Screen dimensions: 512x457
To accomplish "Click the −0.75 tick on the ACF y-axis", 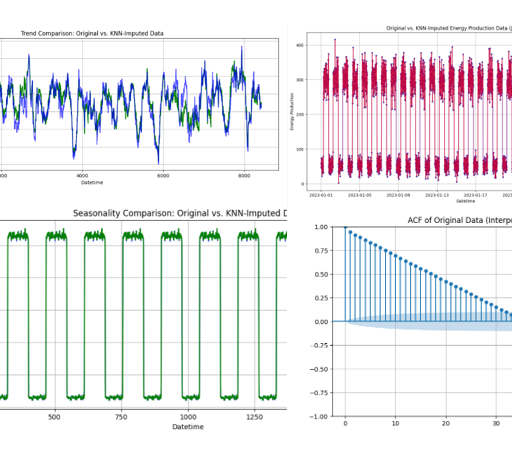I will pyautogui.click(x=319, y=393).
